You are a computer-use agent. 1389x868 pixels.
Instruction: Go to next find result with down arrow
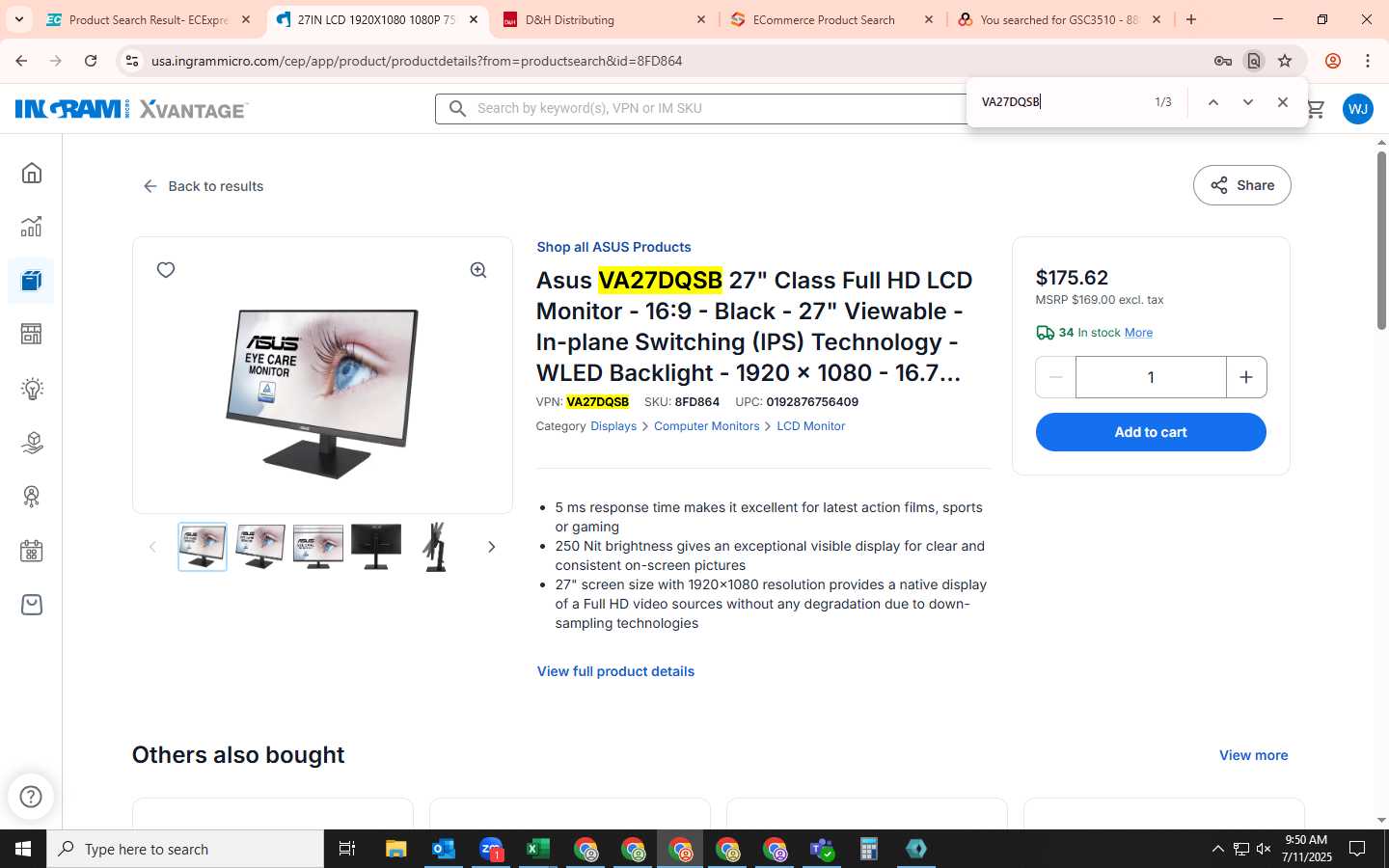pos(1248,102)
